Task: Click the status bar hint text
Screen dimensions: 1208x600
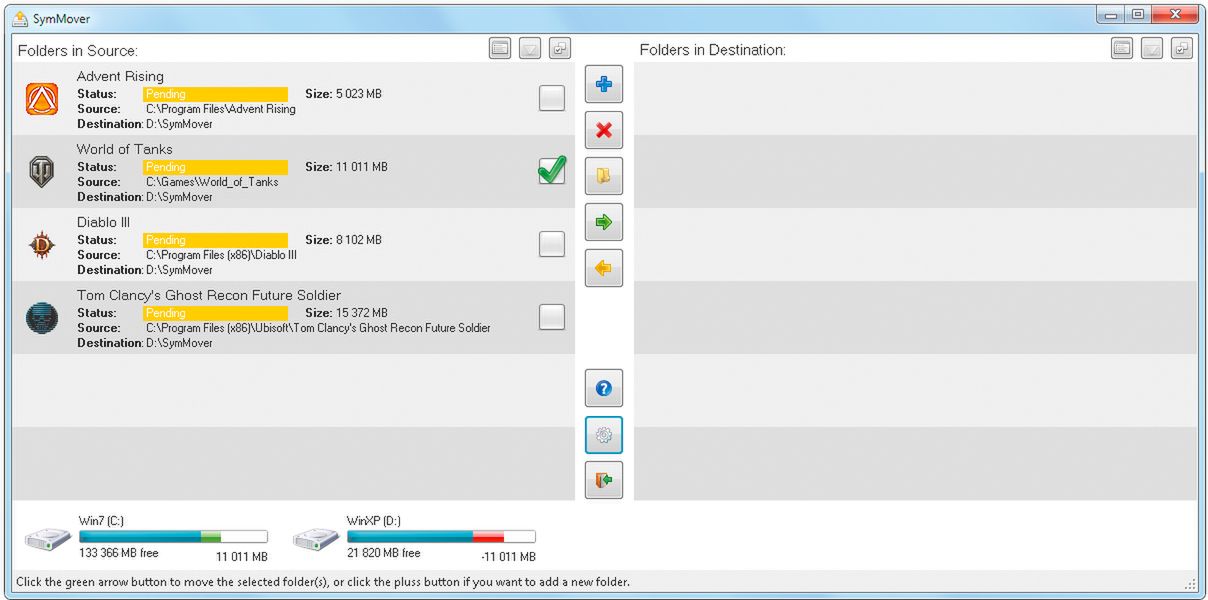Action: [x=323, y=582]
